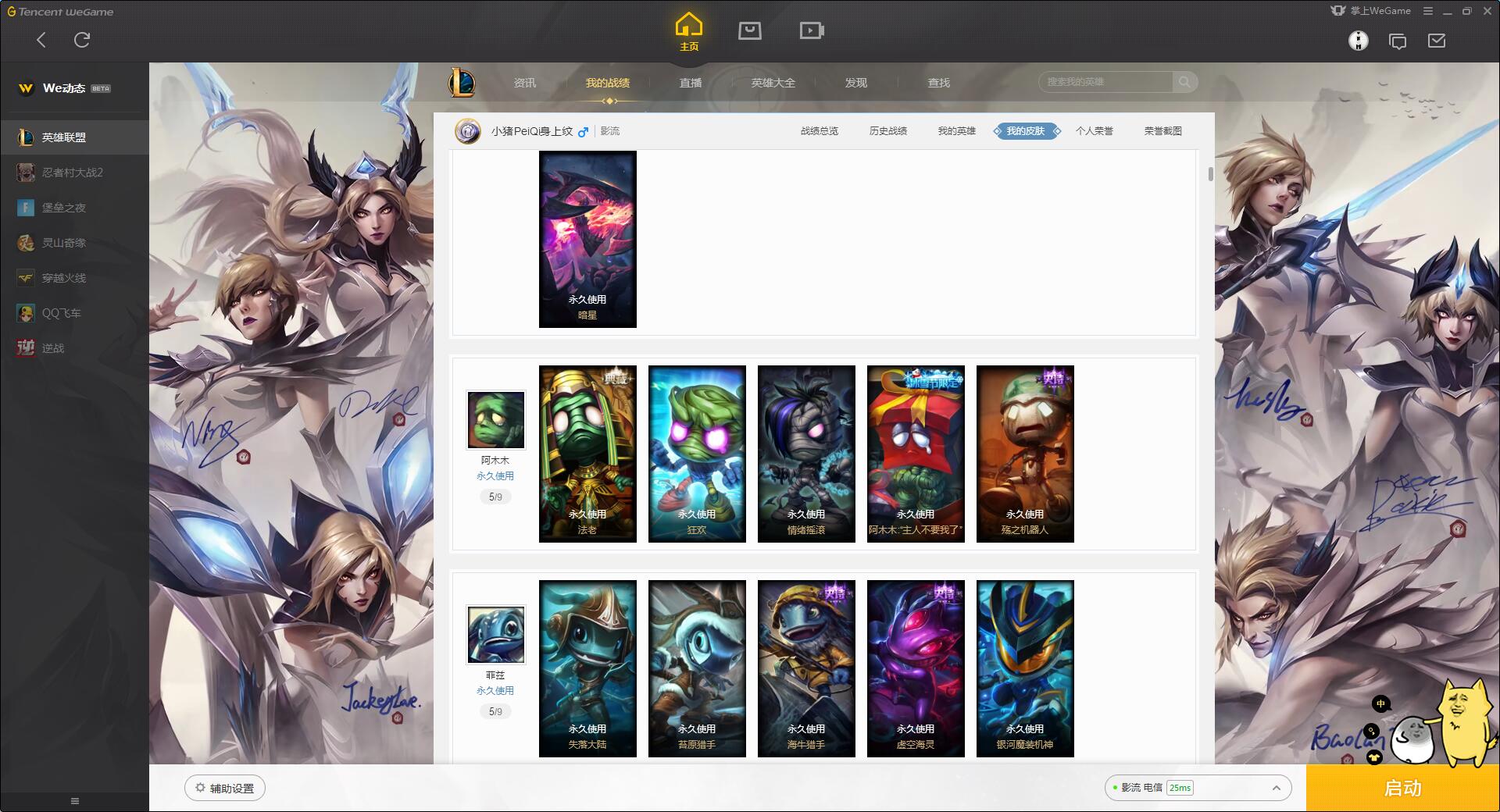Screen dimensions: 1500x812
Task: Open the 我的英雄 sub-tab
Action: tap(957, 131)
